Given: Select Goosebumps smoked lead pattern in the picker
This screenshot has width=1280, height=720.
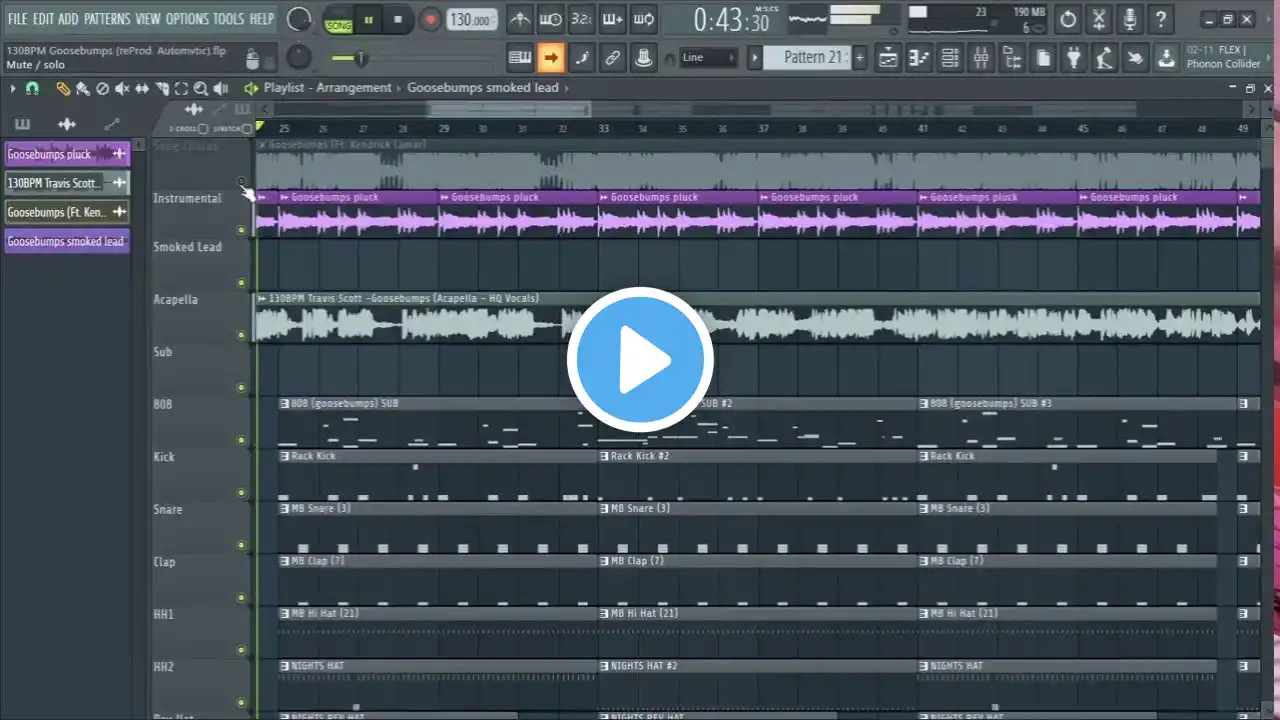Looking at the screenshot, I should pyautogui.click(x=67, y=241).
